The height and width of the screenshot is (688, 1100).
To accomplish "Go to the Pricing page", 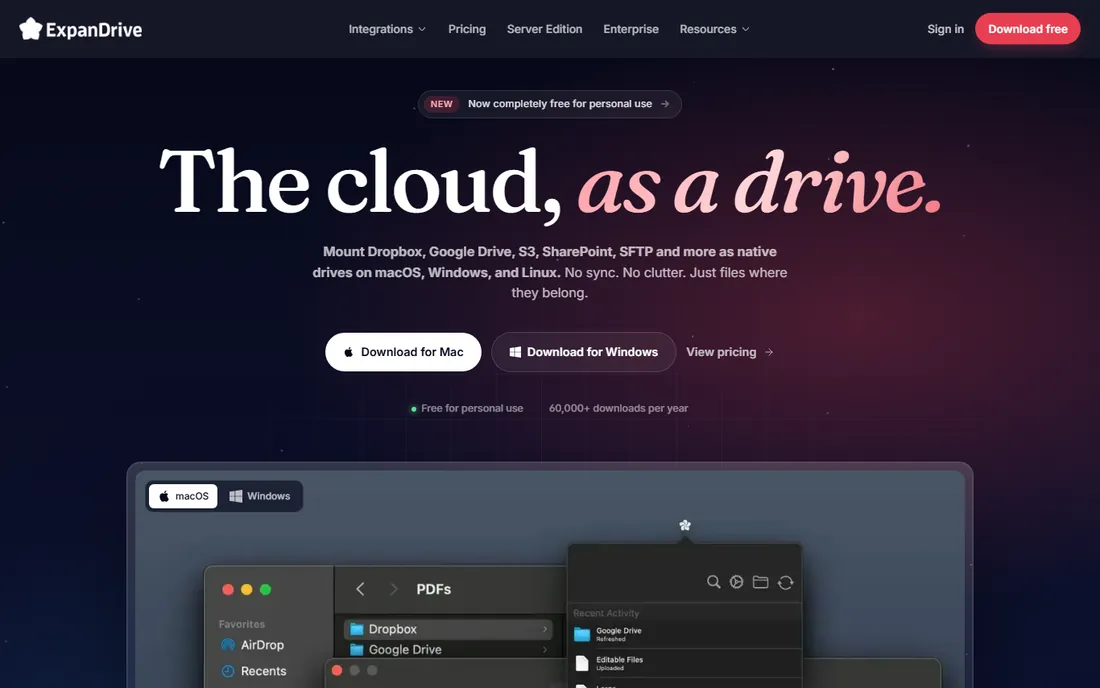I will [467, 29].
